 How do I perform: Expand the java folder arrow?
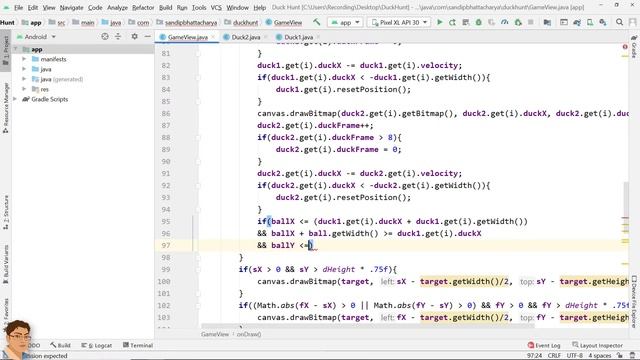[x=24, y=69]
